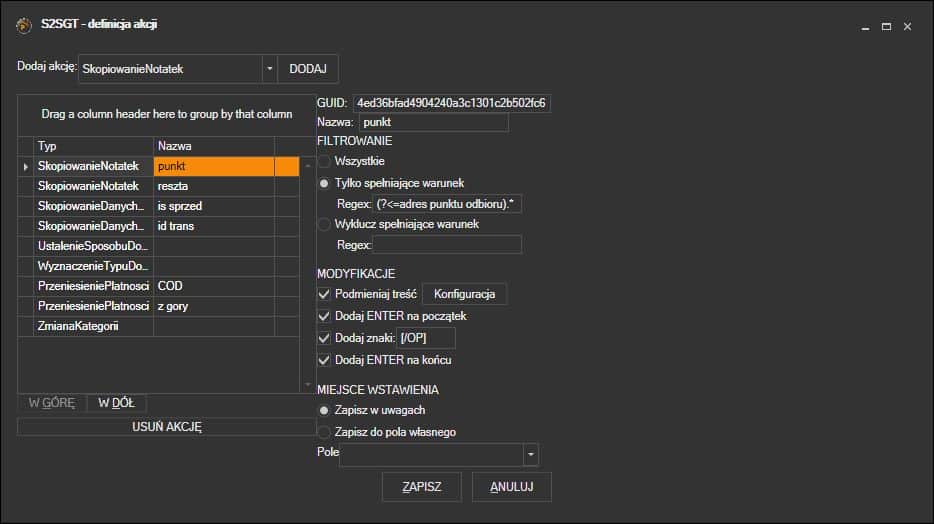The width and height of the screenshot is (934, 524).
Task: Open the Dodaj akcję dropdown arrow
Action: [269, 69]
